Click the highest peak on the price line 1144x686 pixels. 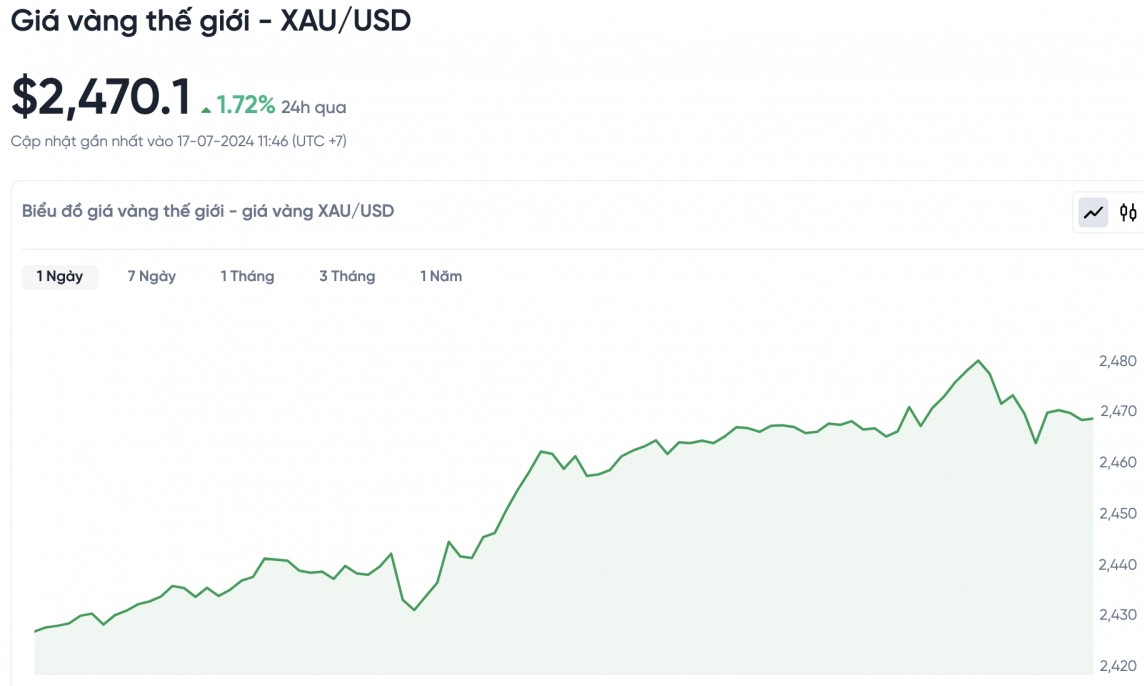click(978, 361)
